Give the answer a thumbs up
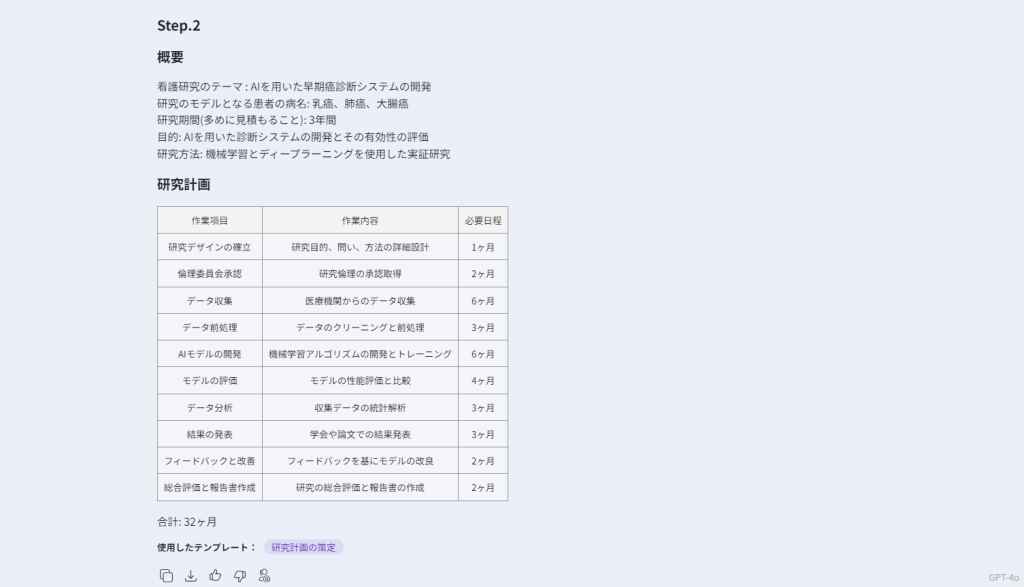The height and width of the screenshot is (587, 1024). (x=215, y=575)
